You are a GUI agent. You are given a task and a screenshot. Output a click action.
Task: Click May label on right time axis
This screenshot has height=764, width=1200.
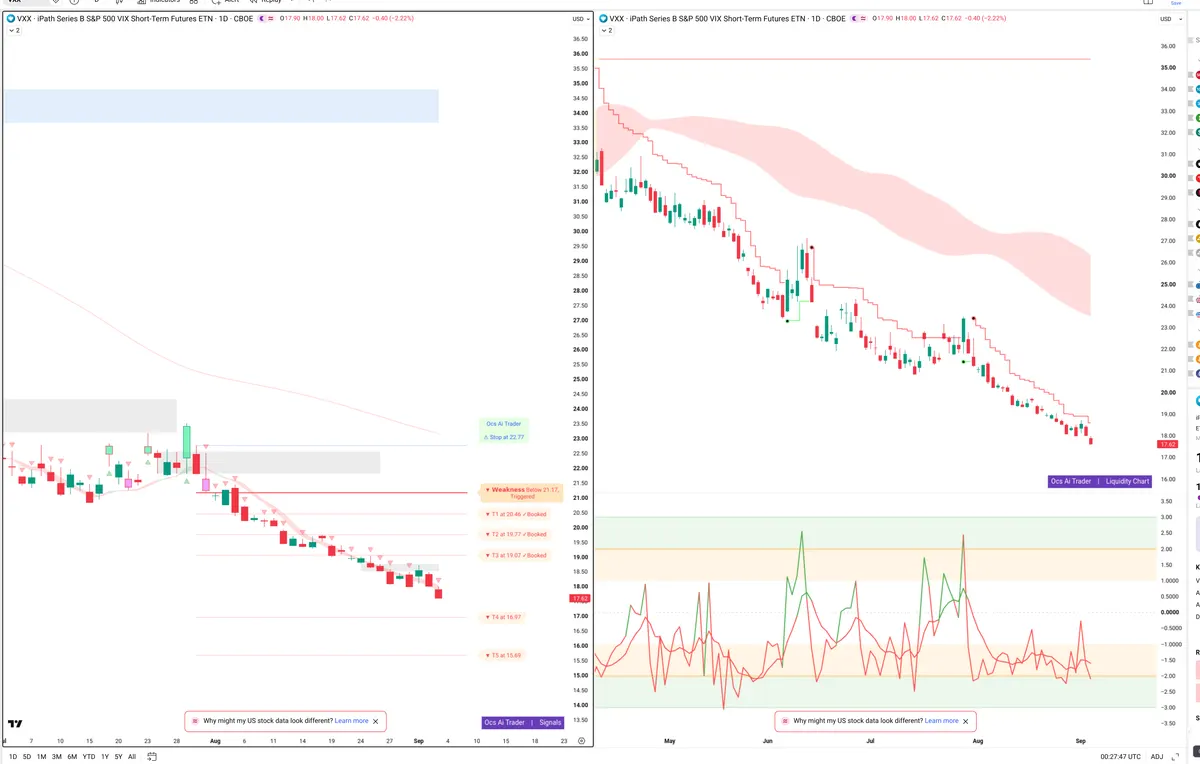[670, 741]
